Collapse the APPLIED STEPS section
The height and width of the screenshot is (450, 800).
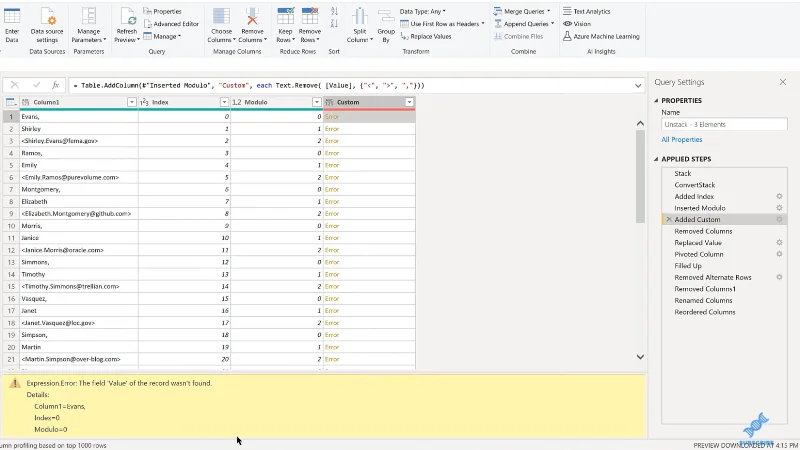pyautogui.click(x=656, y=159)
